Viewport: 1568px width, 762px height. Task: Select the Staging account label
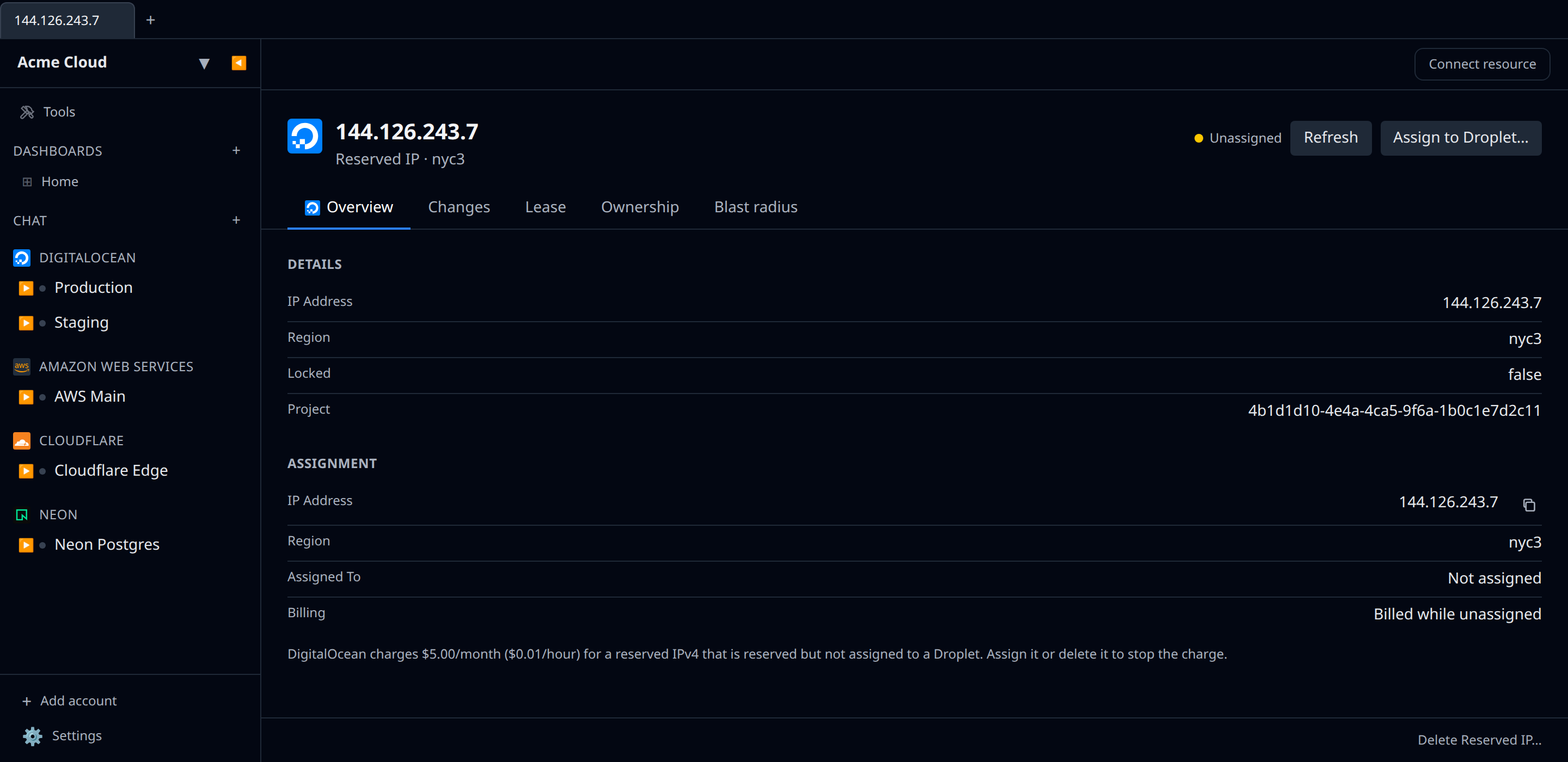81,323
